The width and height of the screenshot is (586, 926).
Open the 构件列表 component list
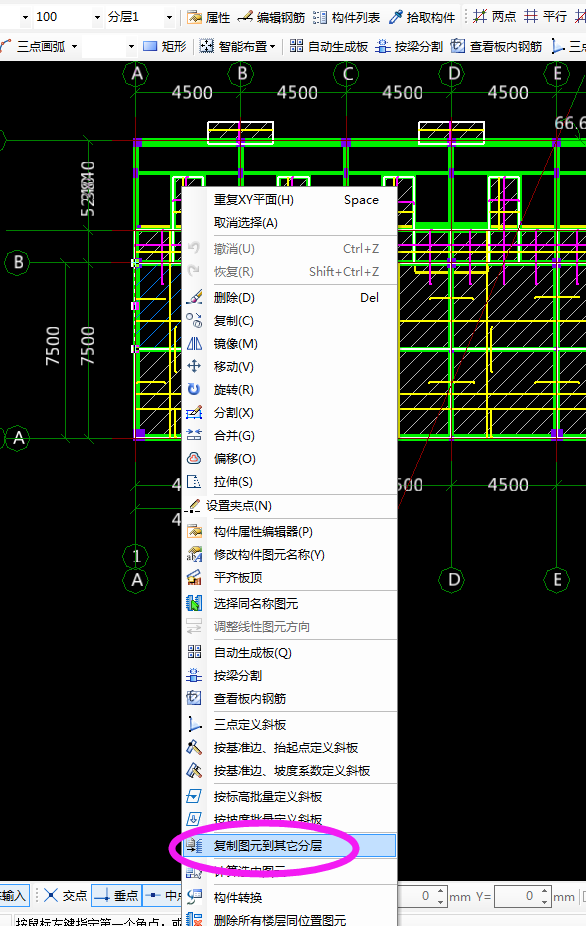(347, 17)
